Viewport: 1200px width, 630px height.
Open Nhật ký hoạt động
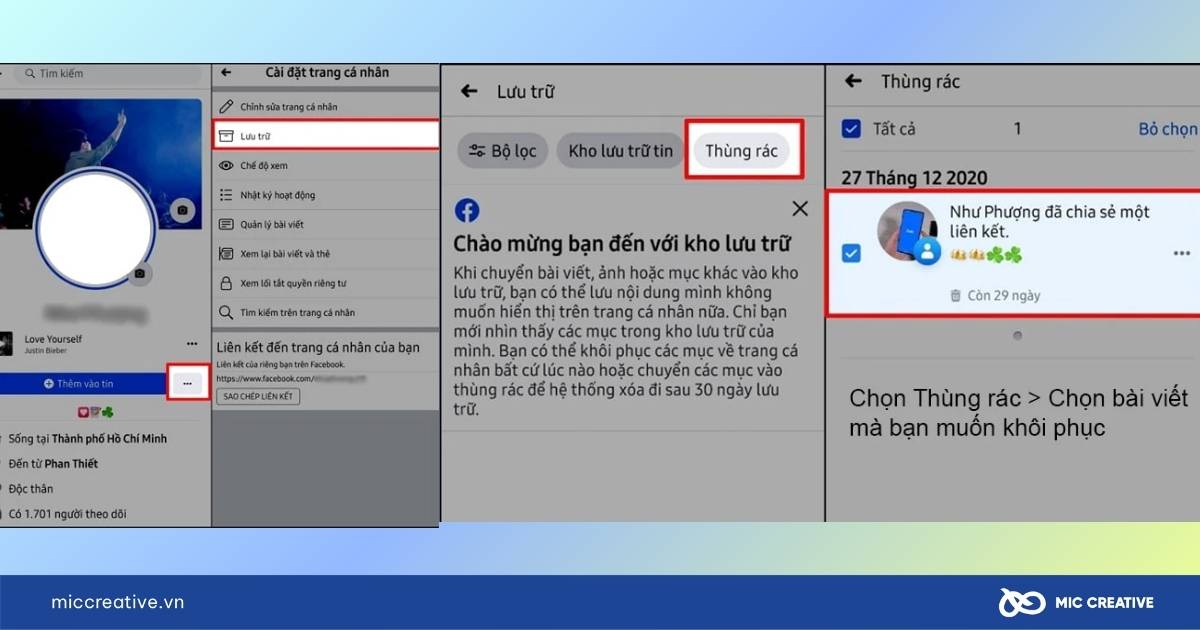[x=325, y=195]
